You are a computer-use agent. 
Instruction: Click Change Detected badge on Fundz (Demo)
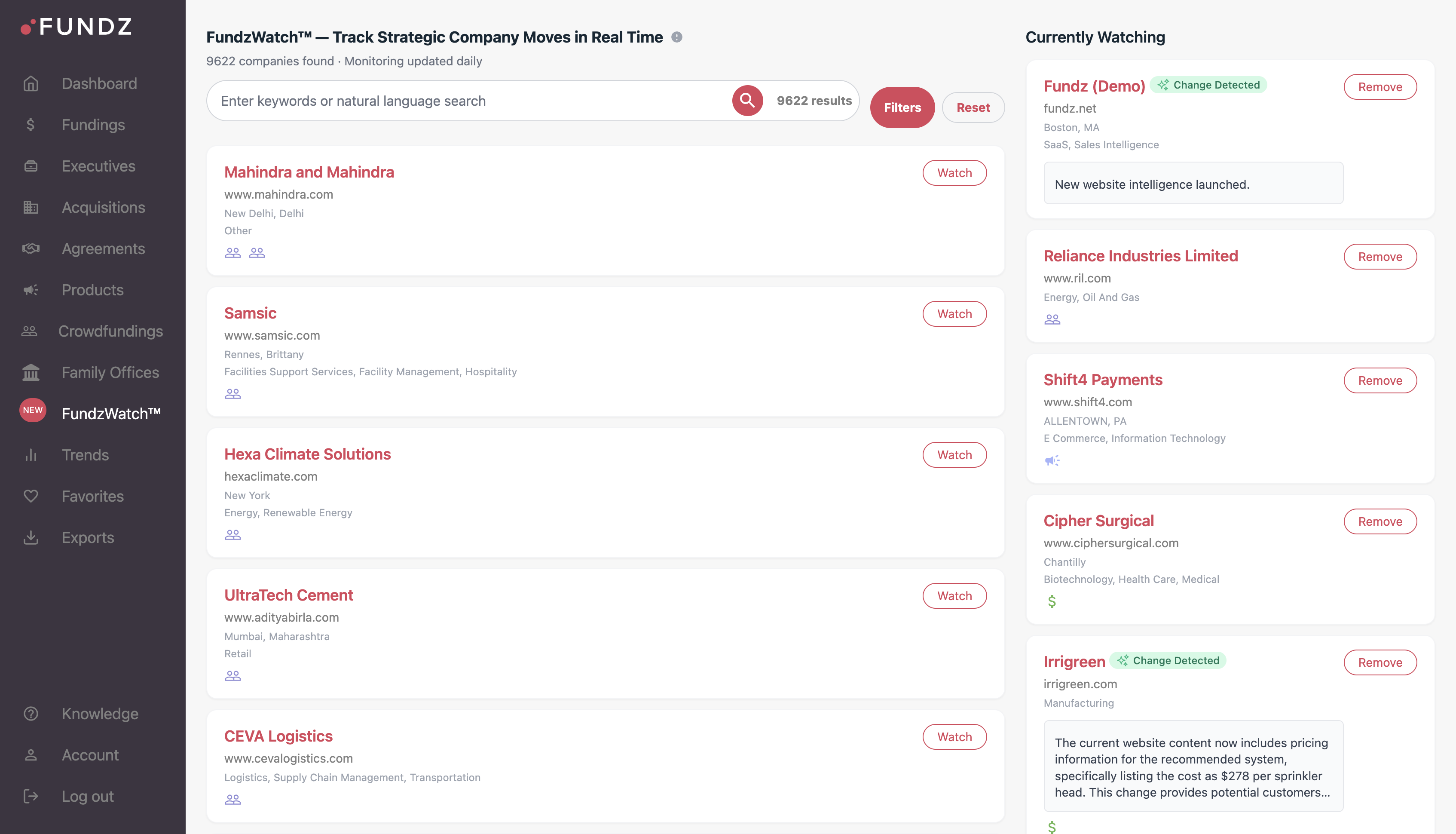pyautogui.click(x=1208, y=85)
